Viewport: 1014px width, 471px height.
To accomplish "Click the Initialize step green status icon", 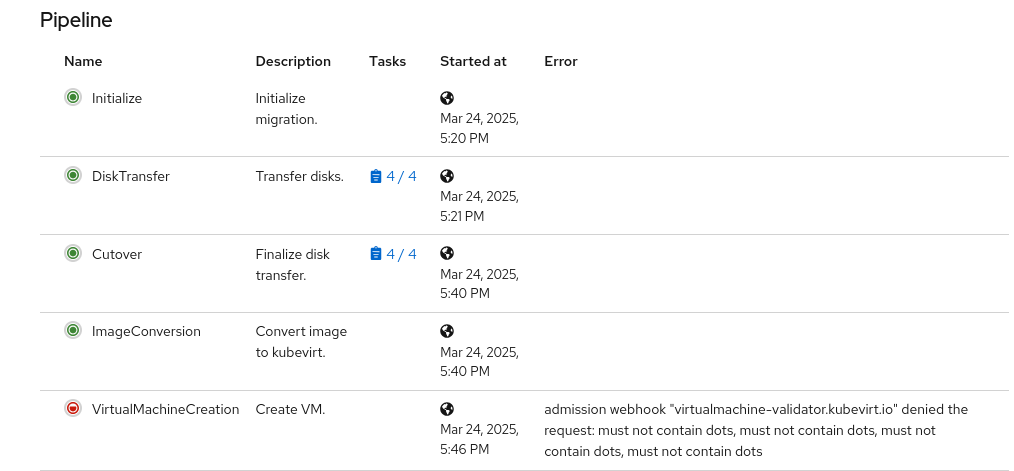I will coord(73,98).
